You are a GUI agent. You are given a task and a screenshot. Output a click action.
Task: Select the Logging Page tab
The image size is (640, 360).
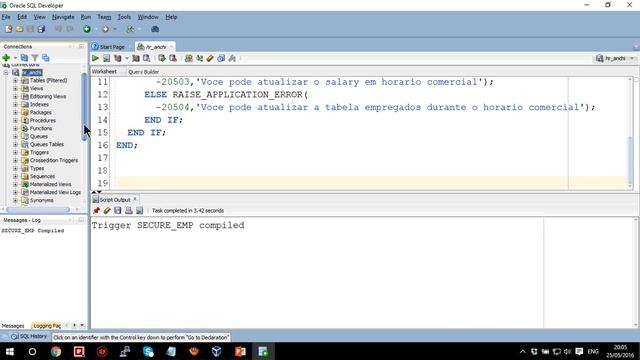coord(47,326)
